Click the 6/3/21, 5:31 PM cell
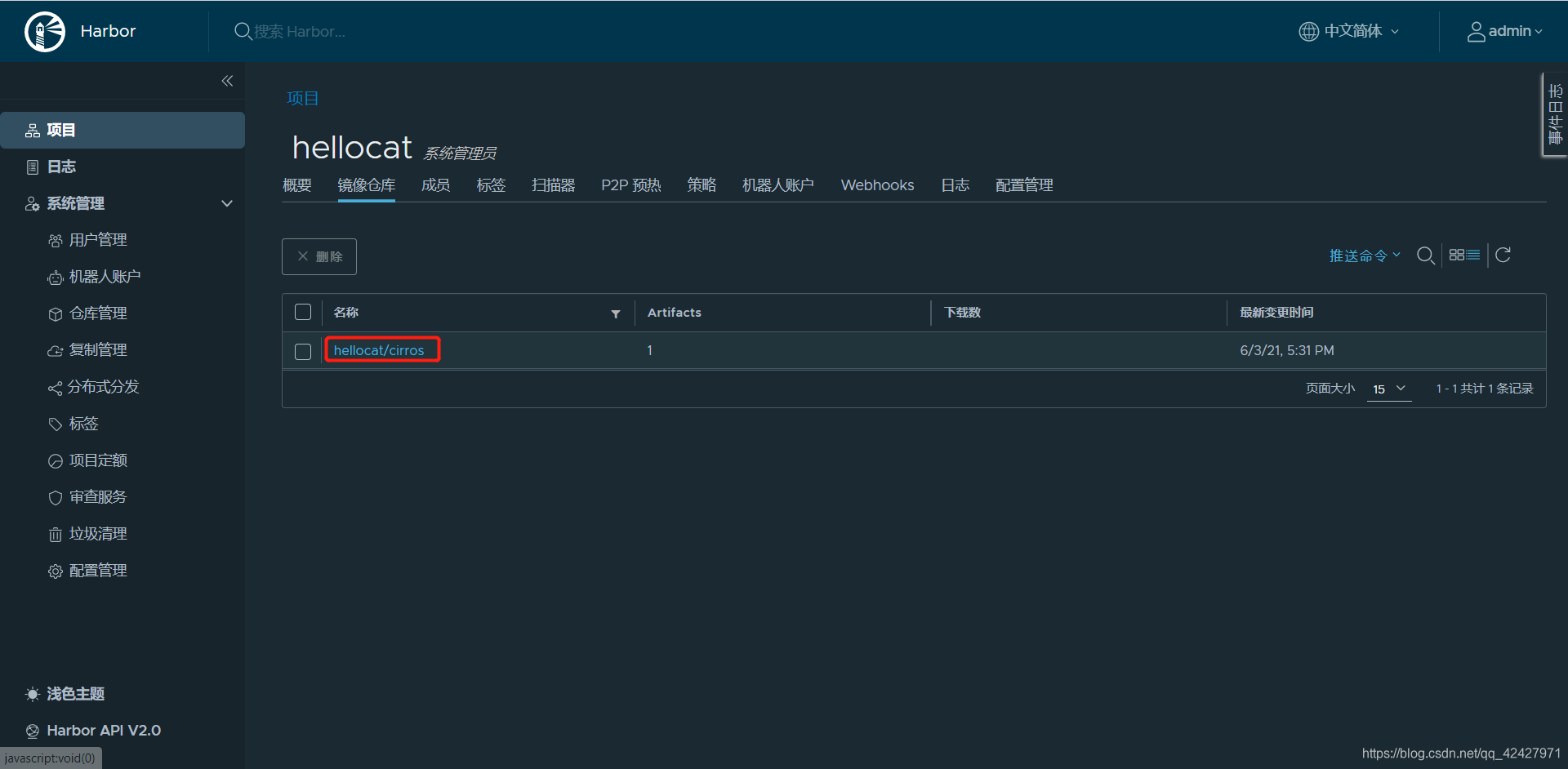Viewport: 1568px width, 769px height. 1287,350
